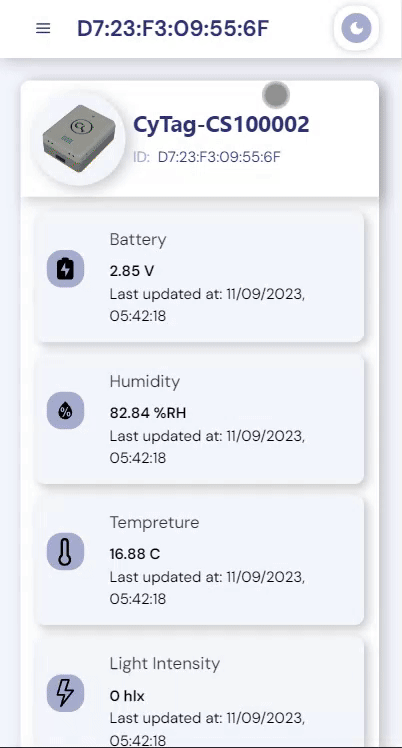Image resolution: width=402 pixels, height=748 pixels.
Task: Click the 0 hlx light reading
Action: [x=127, y=696]
